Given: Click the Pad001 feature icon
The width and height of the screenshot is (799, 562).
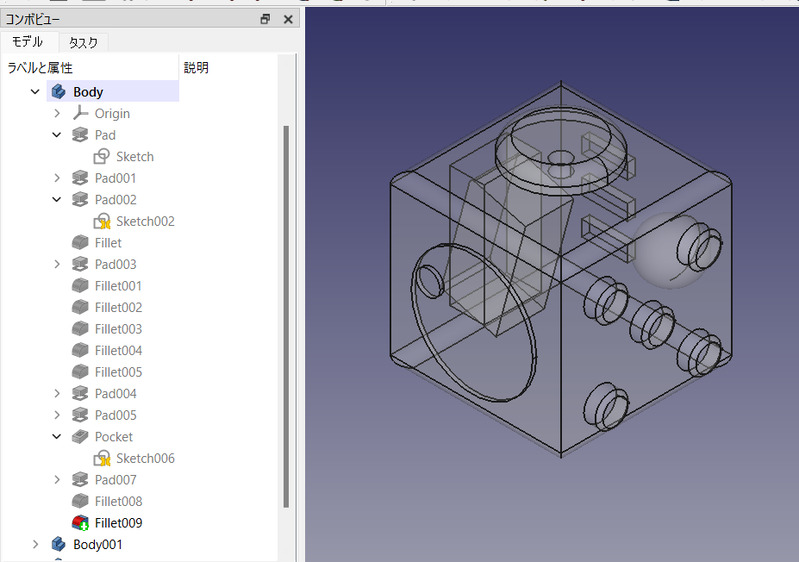Looking at the screenshot, I should pos(80,178).
